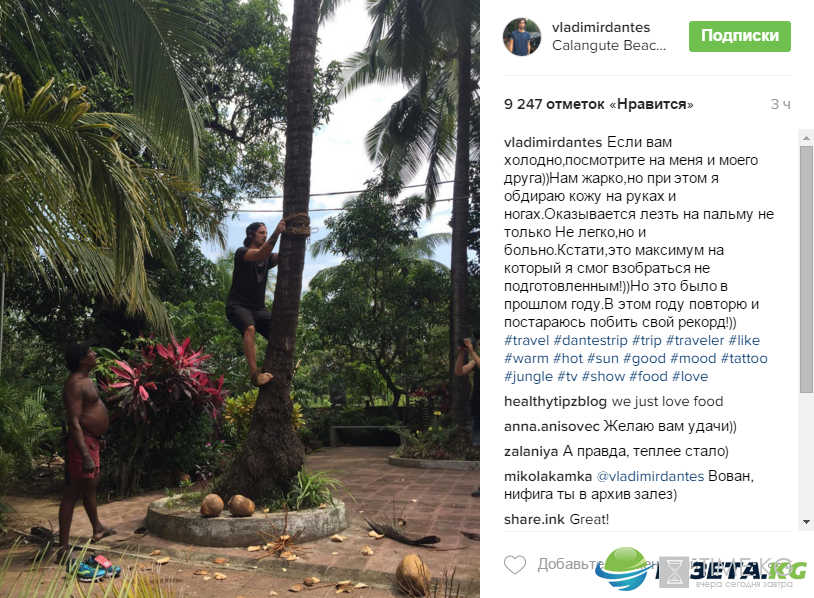Open commenter healthytipzblog profile
Image resolution: width=814 pixels, height=598 pixels.
pos(555,402)
